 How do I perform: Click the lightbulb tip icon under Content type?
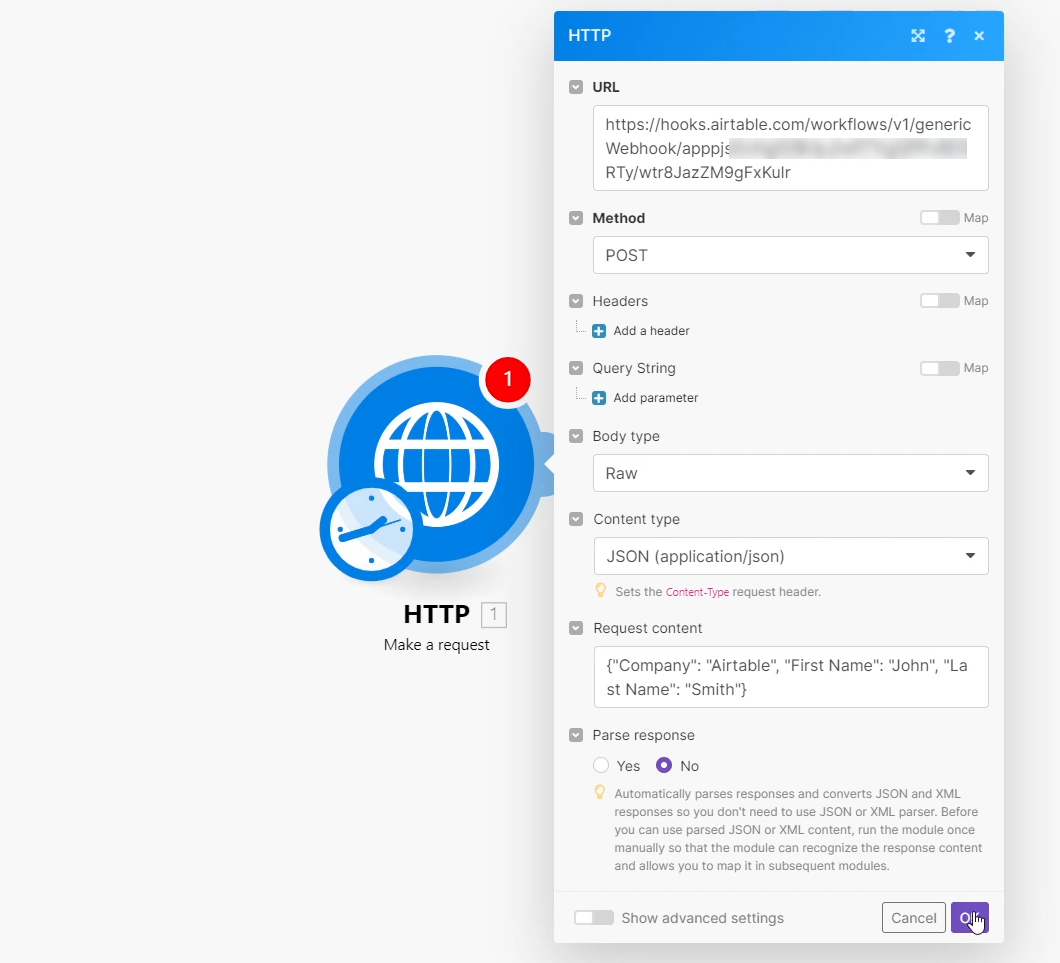pos(600,590)
